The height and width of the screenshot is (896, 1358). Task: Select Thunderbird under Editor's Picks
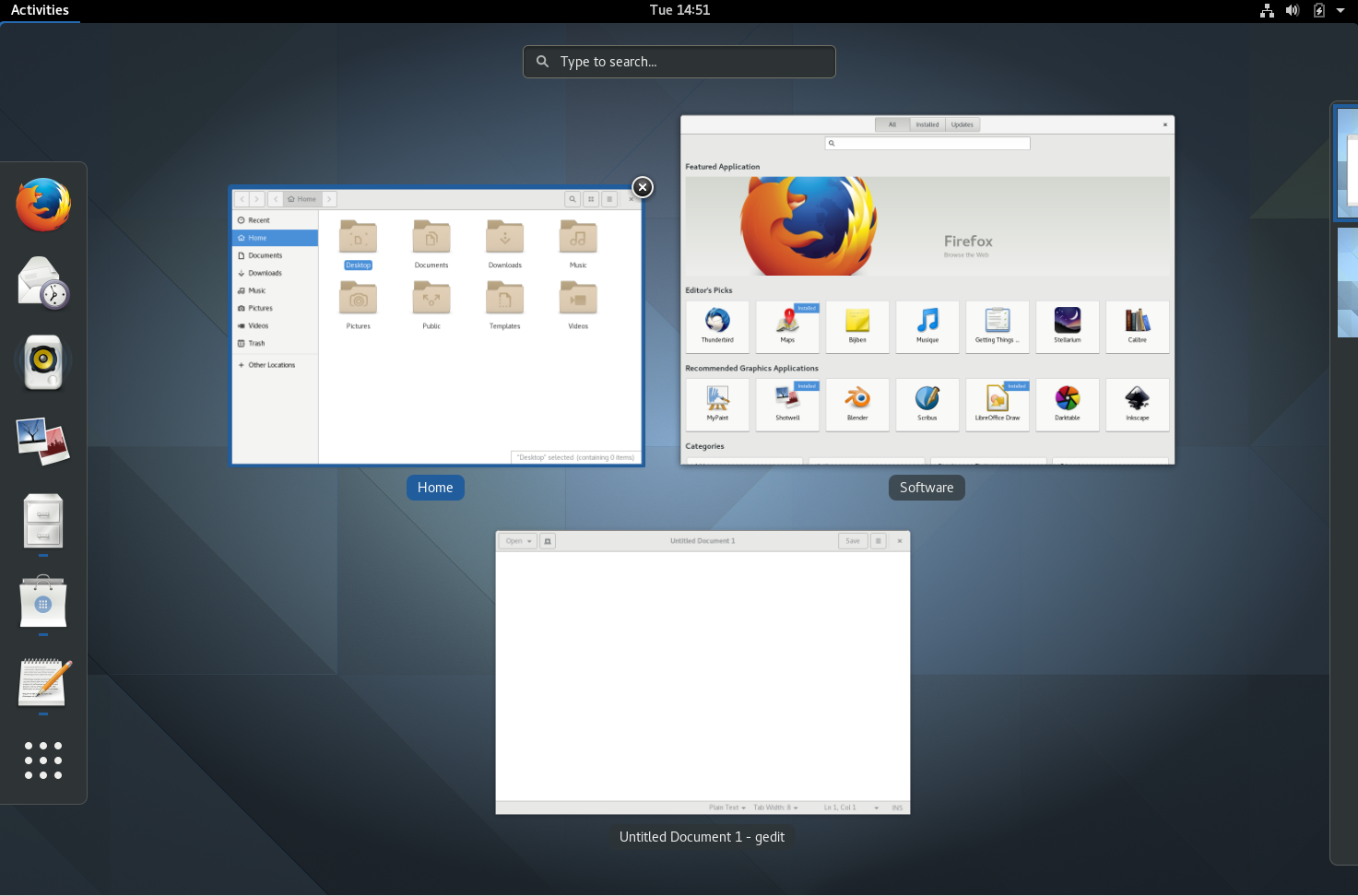pos(717,326)
